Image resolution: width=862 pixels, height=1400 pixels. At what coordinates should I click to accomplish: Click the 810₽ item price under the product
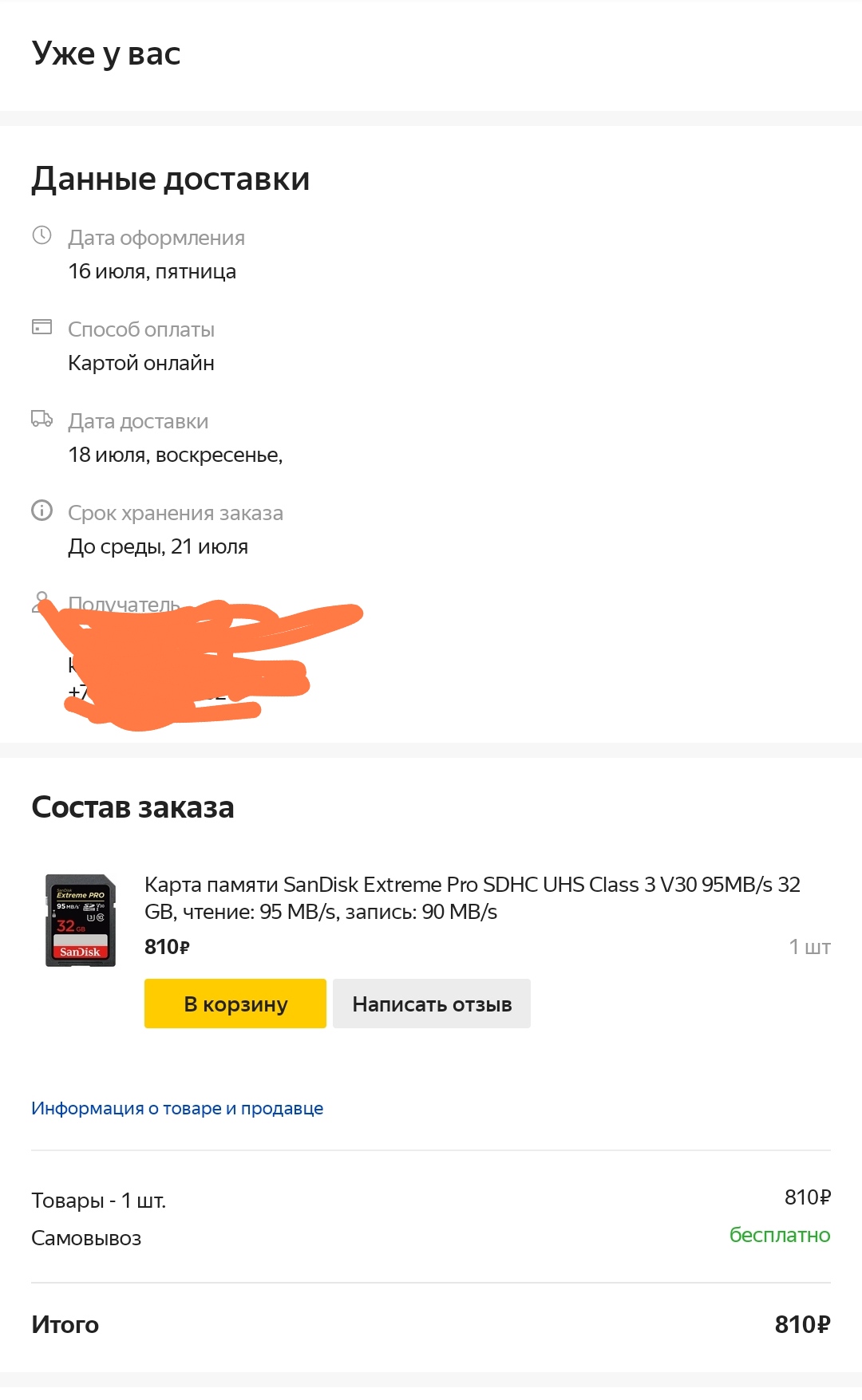(167, 947)
